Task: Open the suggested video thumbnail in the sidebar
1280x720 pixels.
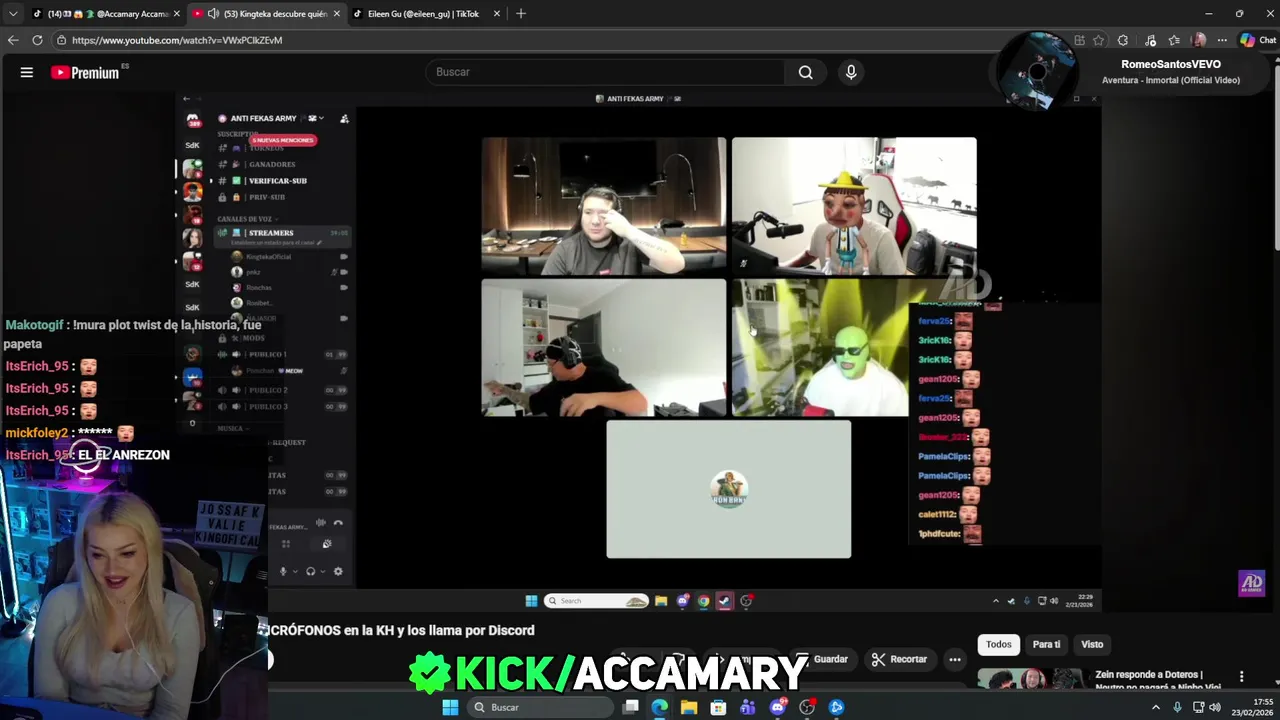Action: (1030, 679)
